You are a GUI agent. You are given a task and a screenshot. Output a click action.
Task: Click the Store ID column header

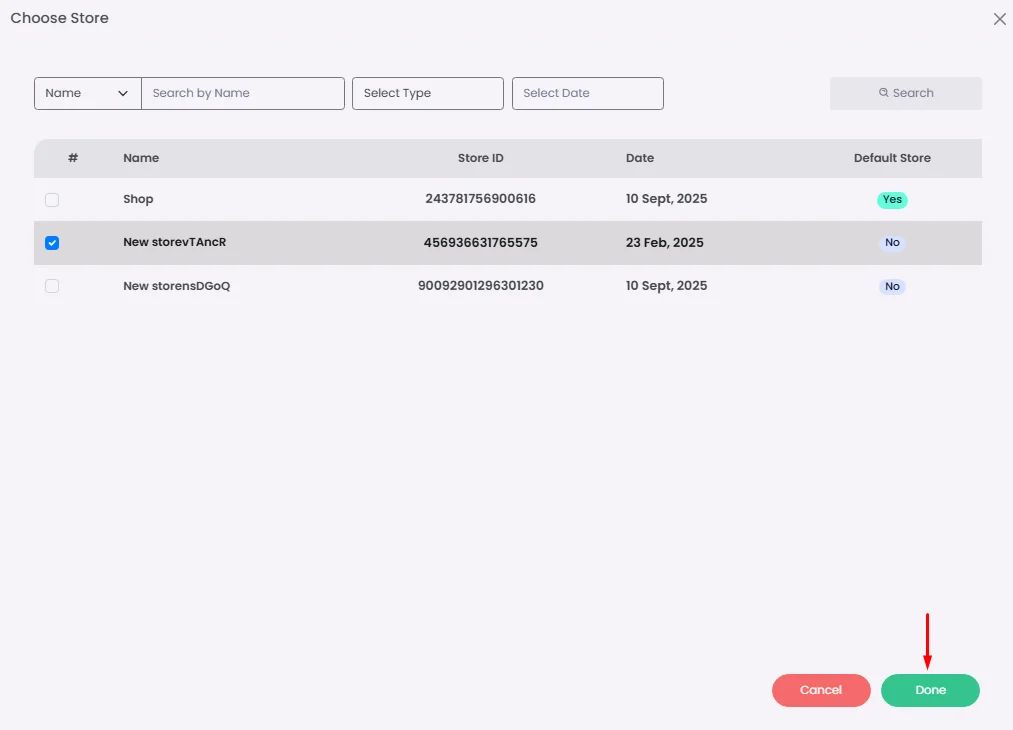pyautogui.click(x=480, y=158)
